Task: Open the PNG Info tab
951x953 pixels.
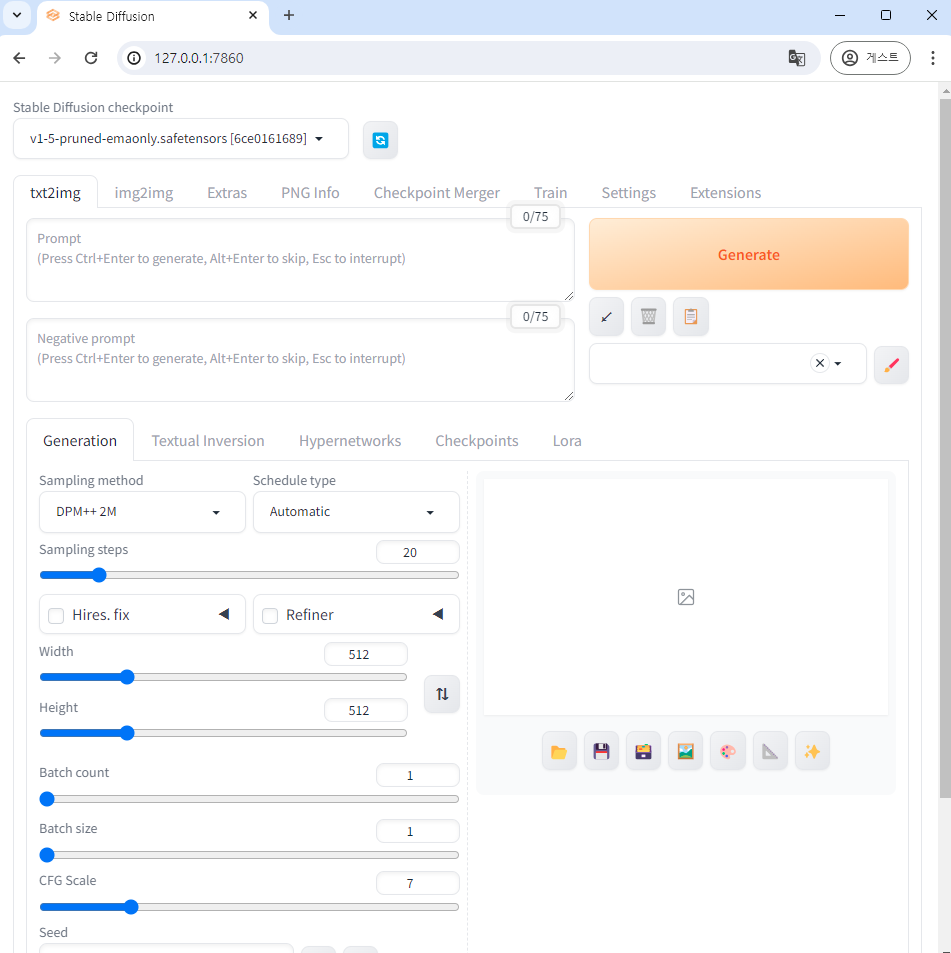Action: [x=310, y=193]
